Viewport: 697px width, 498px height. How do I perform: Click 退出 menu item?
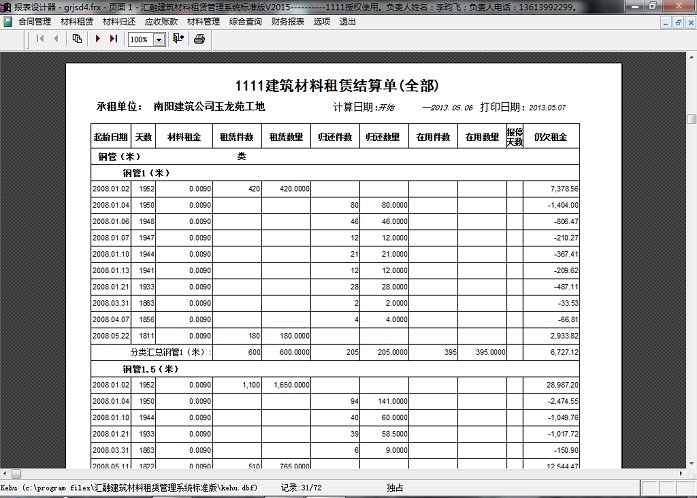point(348,21)
